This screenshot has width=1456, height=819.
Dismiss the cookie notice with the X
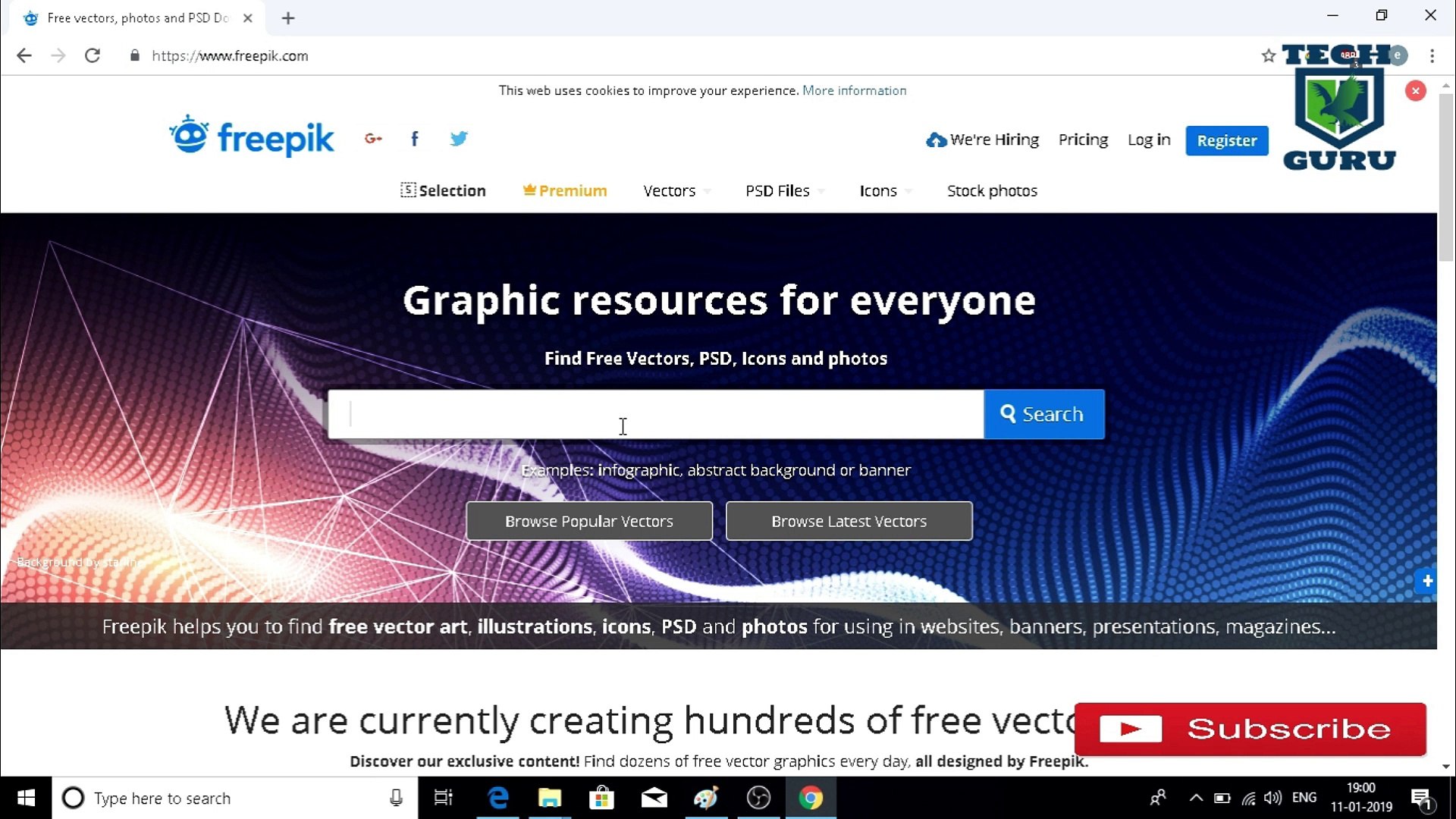coord(1415,90)
